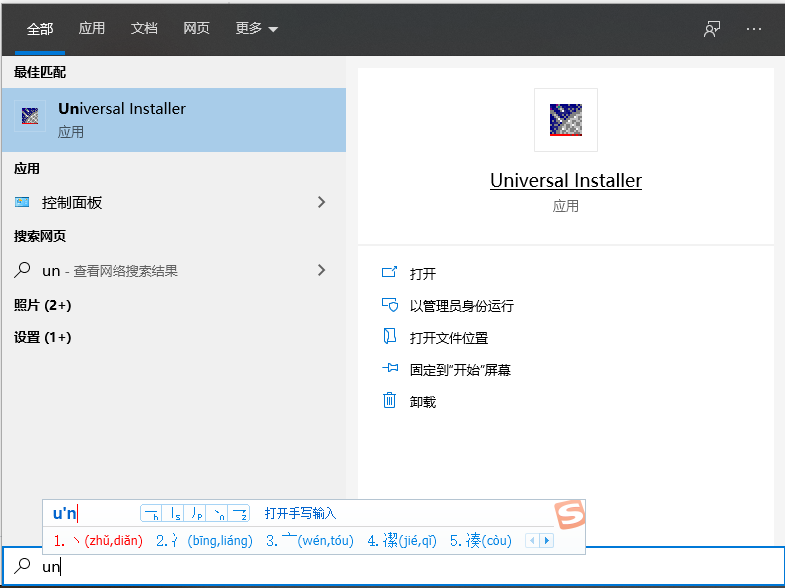The width and height of the screenshot is (785, 588).
Task: Open 控制面板 app result
Action: 174,202
